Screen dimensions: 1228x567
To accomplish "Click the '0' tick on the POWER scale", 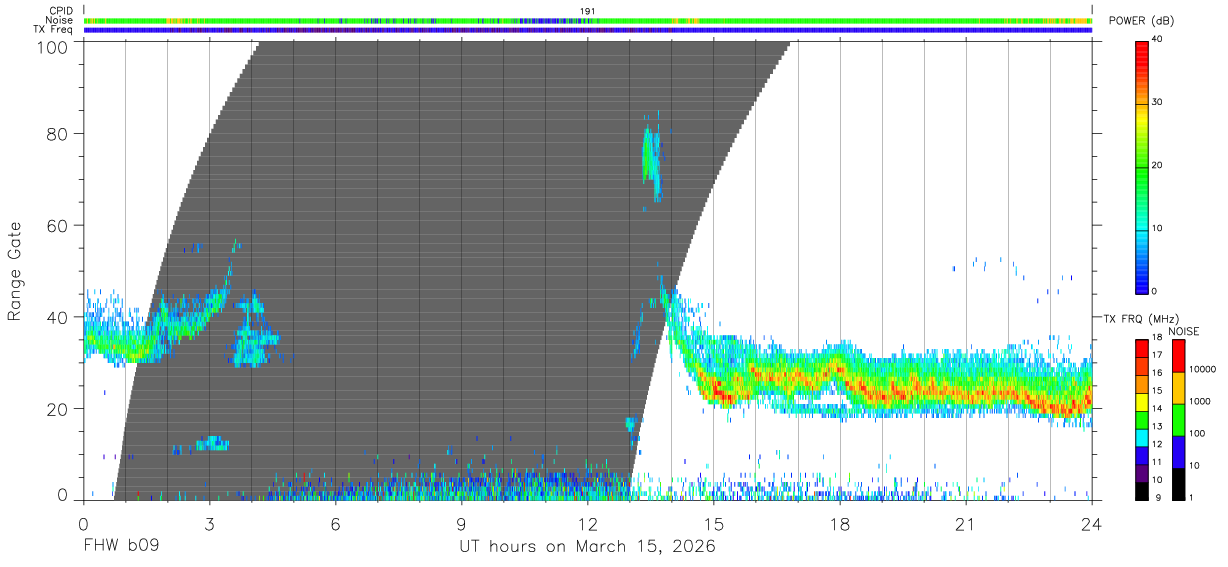I will (x=1156, y=292).
